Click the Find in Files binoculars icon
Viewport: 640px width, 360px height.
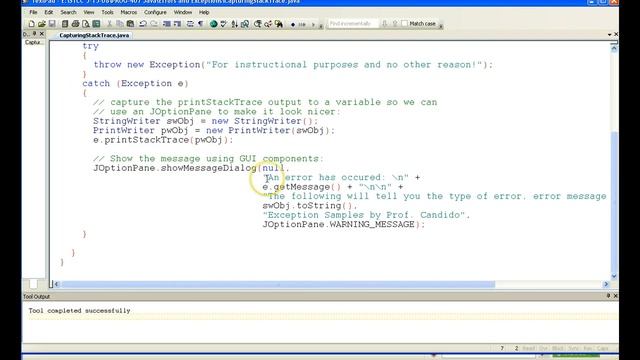point(279,24)
